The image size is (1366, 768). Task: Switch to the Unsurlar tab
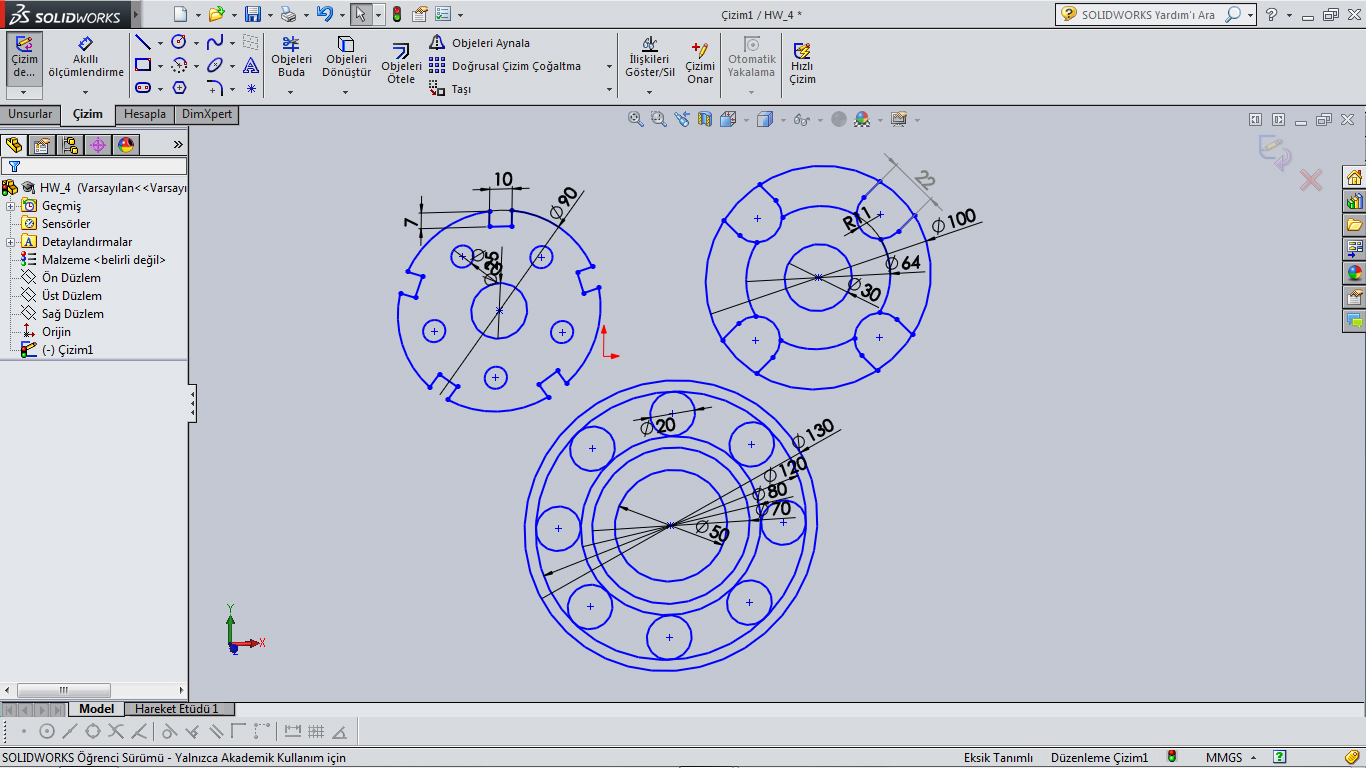(x=30, y=115)
